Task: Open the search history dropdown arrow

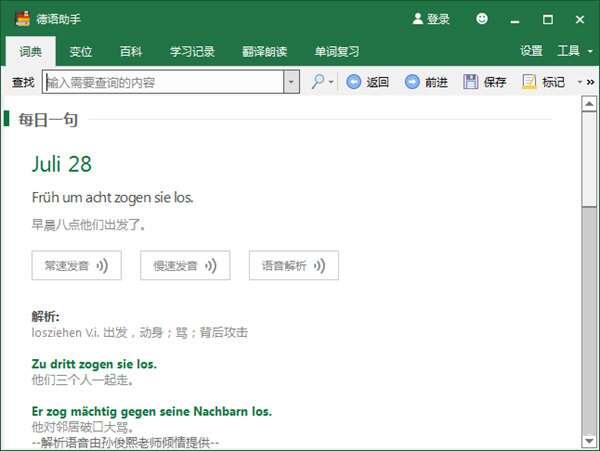Action: pos(291,82)
